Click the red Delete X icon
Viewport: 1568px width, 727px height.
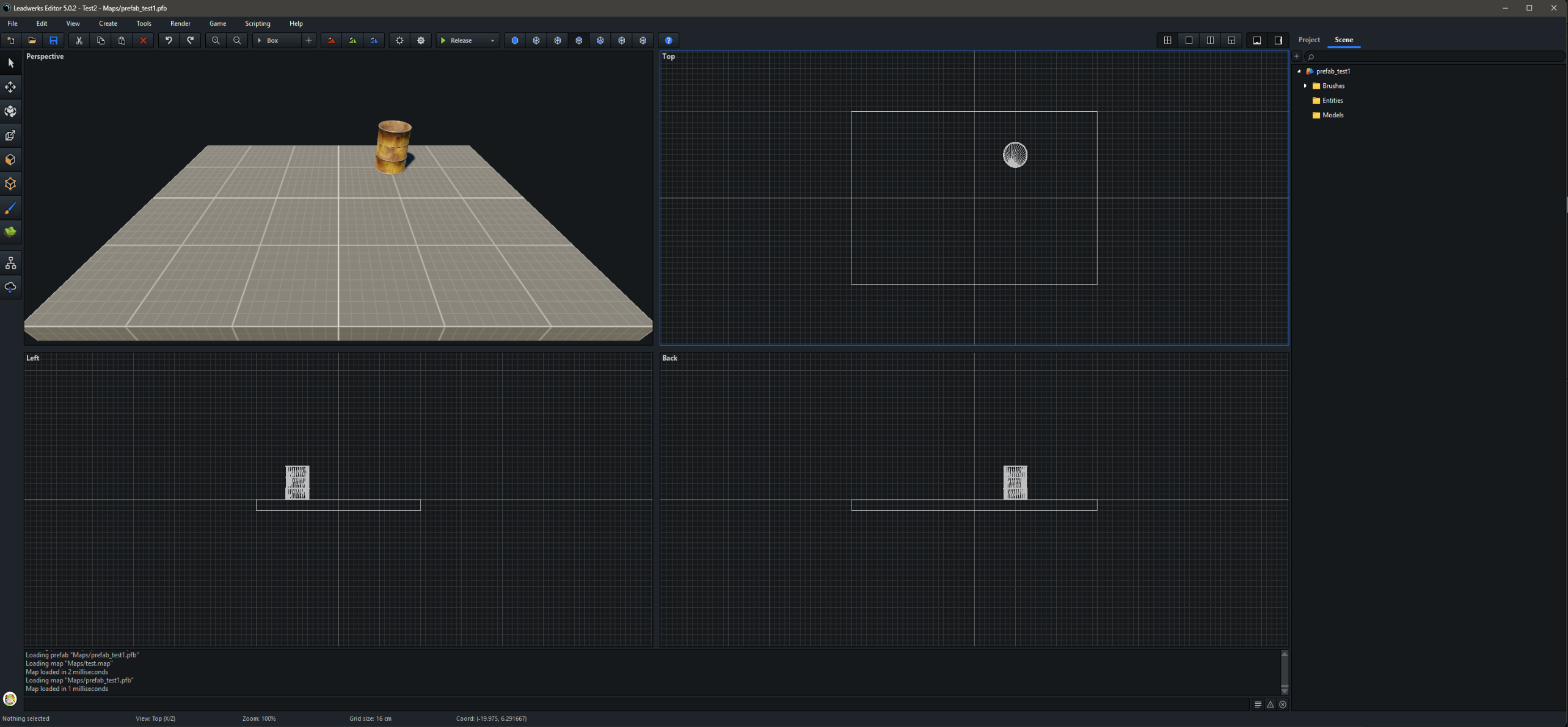coord(143,40)
